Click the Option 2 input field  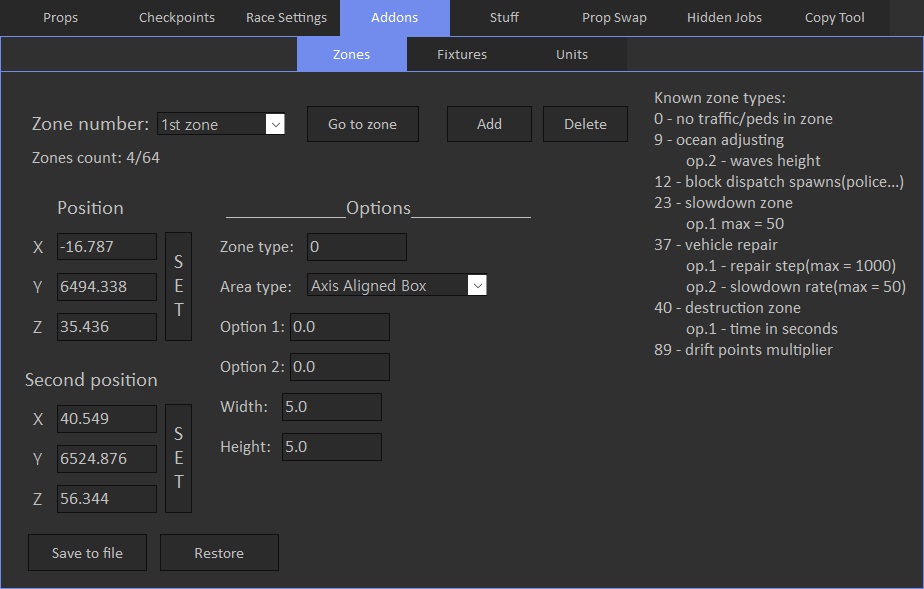[339, 367]
